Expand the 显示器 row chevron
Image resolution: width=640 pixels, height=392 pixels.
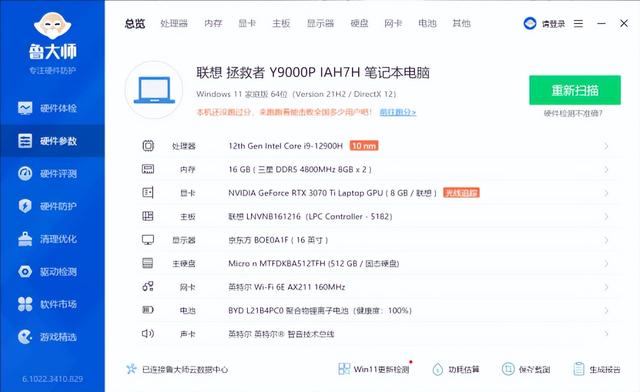[606, 240]
